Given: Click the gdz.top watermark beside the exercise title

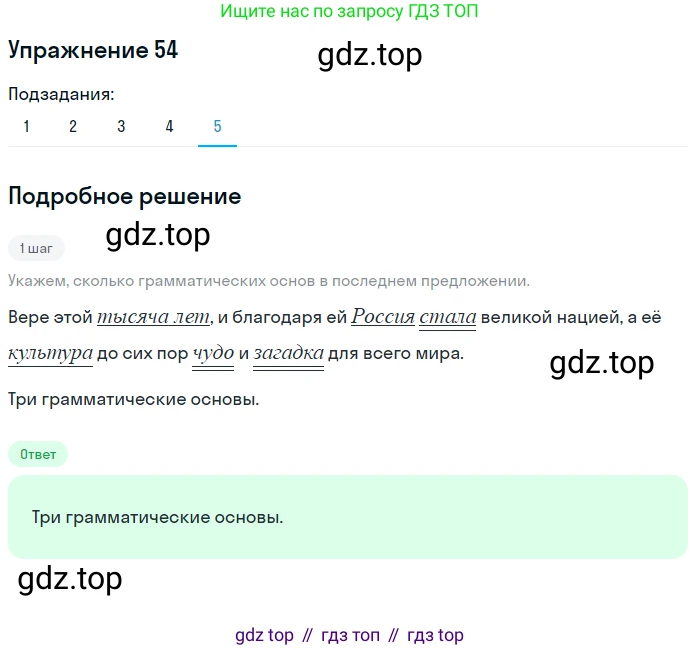Looking at the screenshot, I should pos(370,55).
